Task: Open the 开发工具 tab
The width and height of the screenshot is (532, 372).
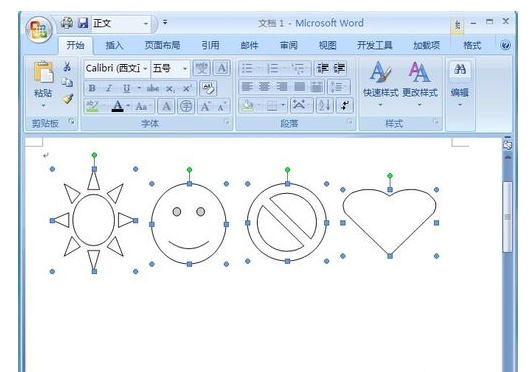Action: (375, 45)
